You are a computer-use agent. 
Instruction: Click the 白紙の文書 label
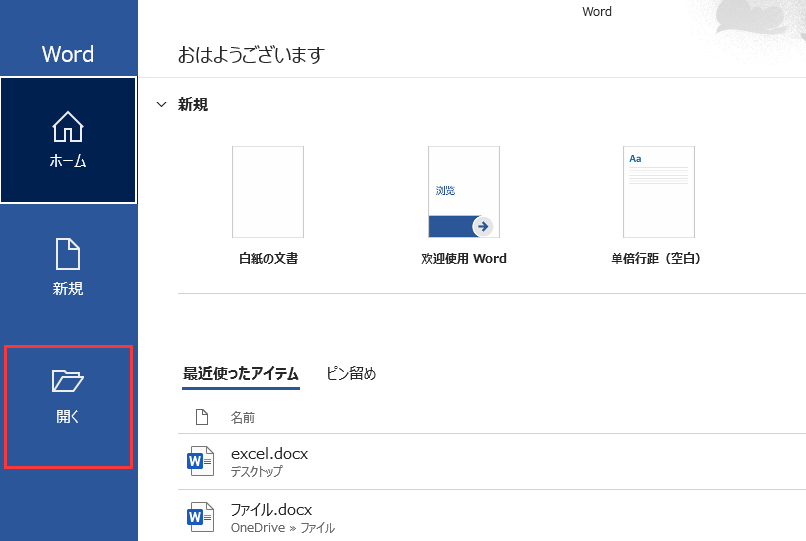click(268, 258)
